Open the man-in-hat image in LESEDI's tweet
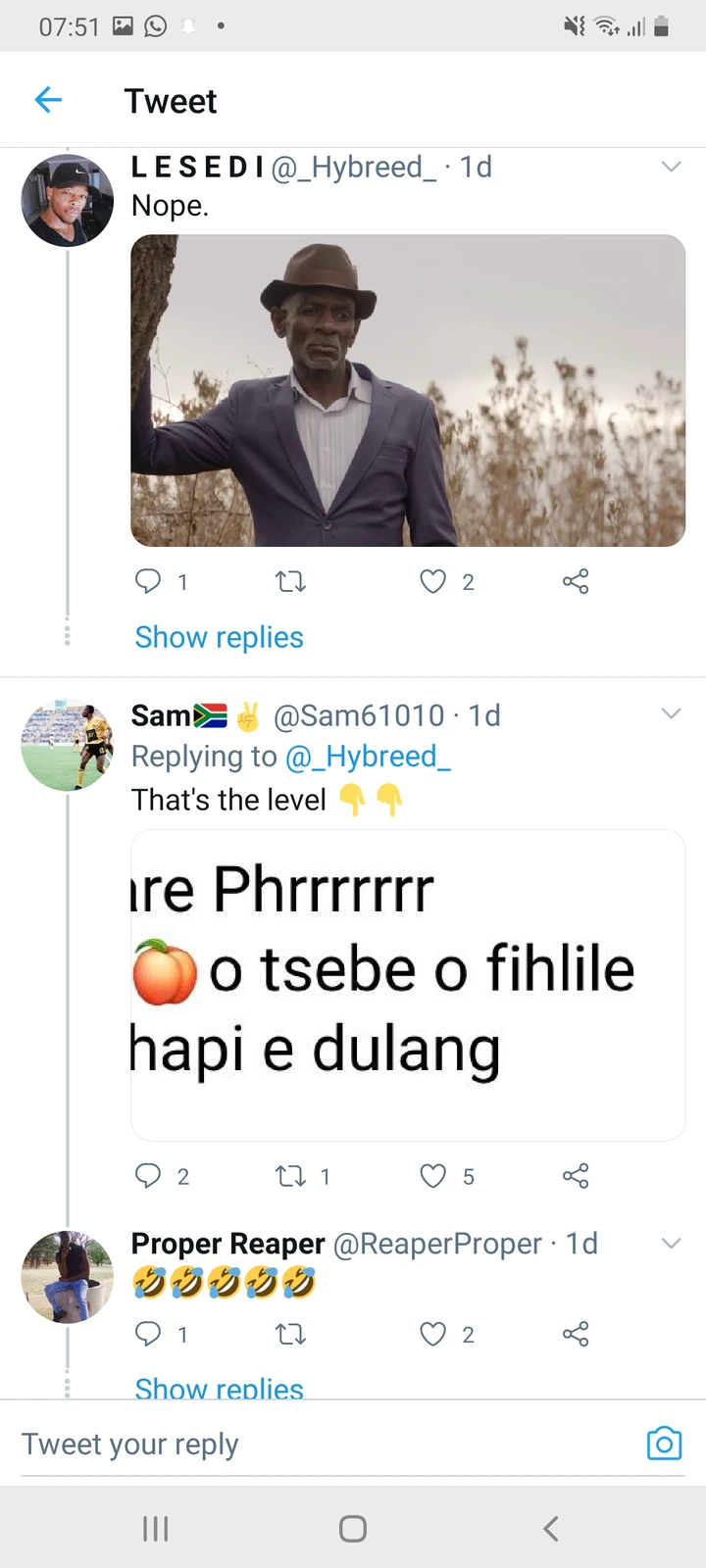 [408, 390]
